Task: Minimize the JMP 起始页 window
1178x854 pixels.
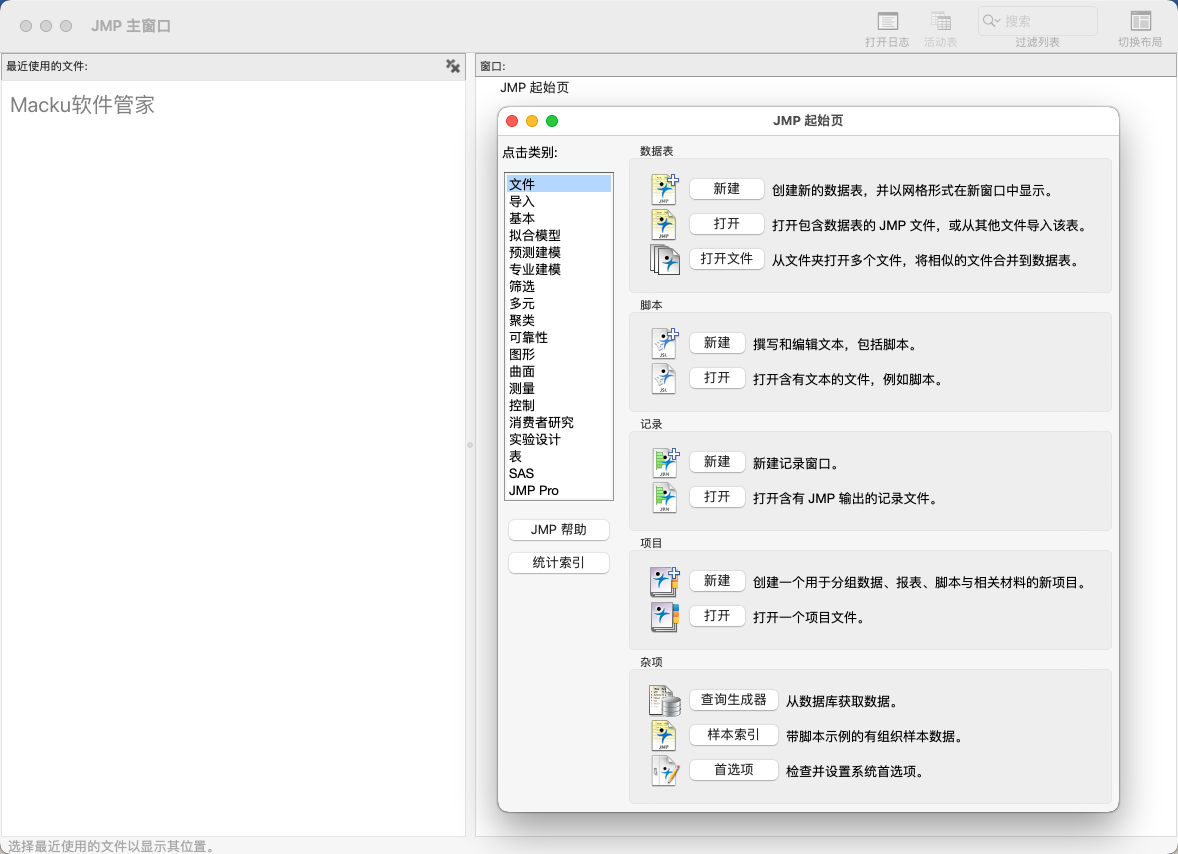Action: point(532,121)
